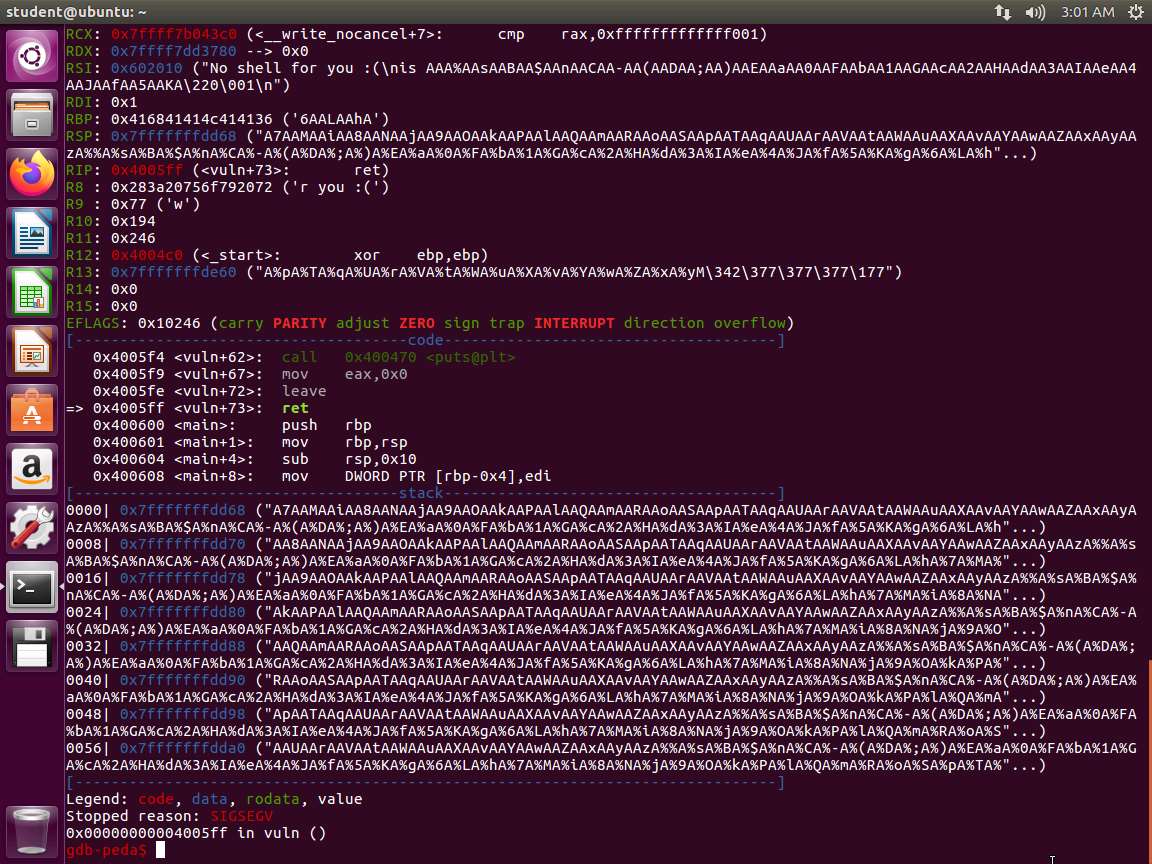Screen dimensions: 1152x864
Task: Focus the Terminal launcher icon
Action: [32, 589]
